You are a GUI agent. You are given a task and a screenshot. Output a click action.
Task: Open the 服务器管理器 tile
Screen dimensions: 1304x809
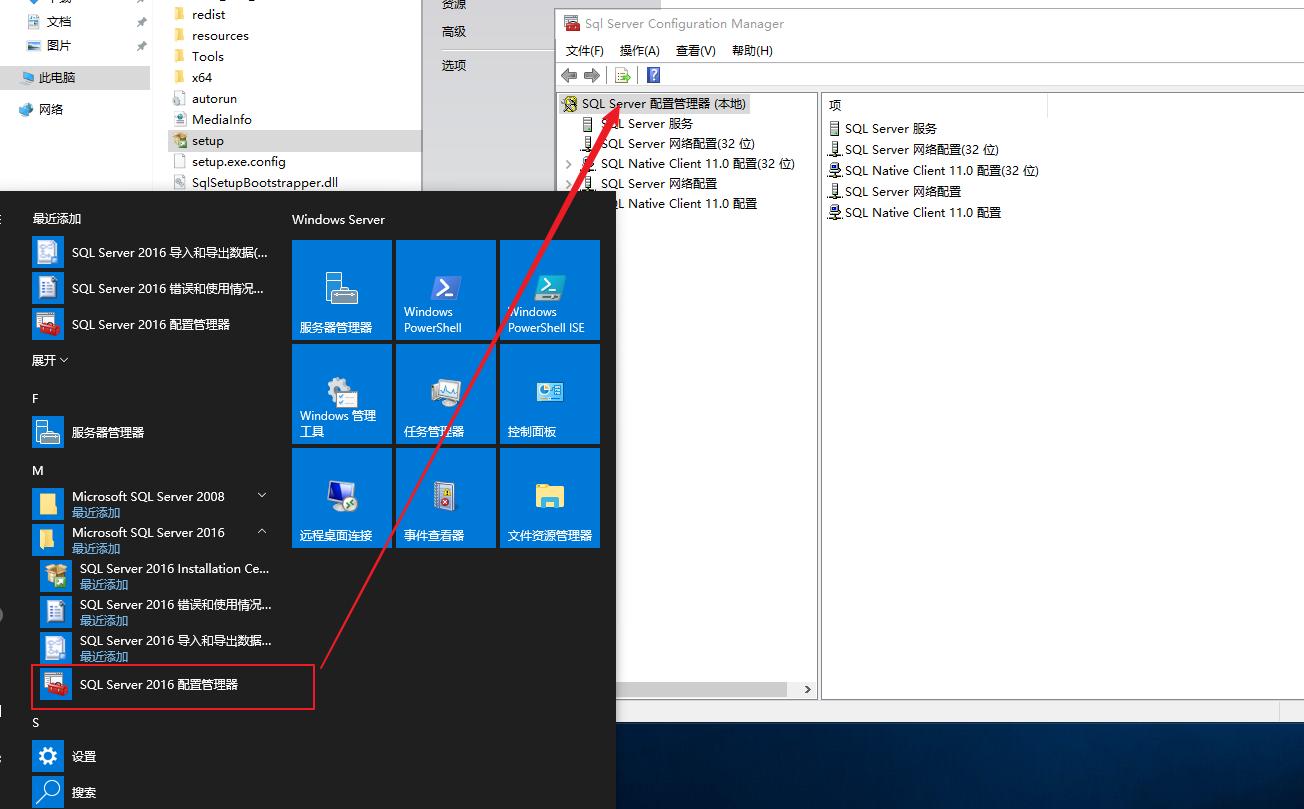[341, 289]
